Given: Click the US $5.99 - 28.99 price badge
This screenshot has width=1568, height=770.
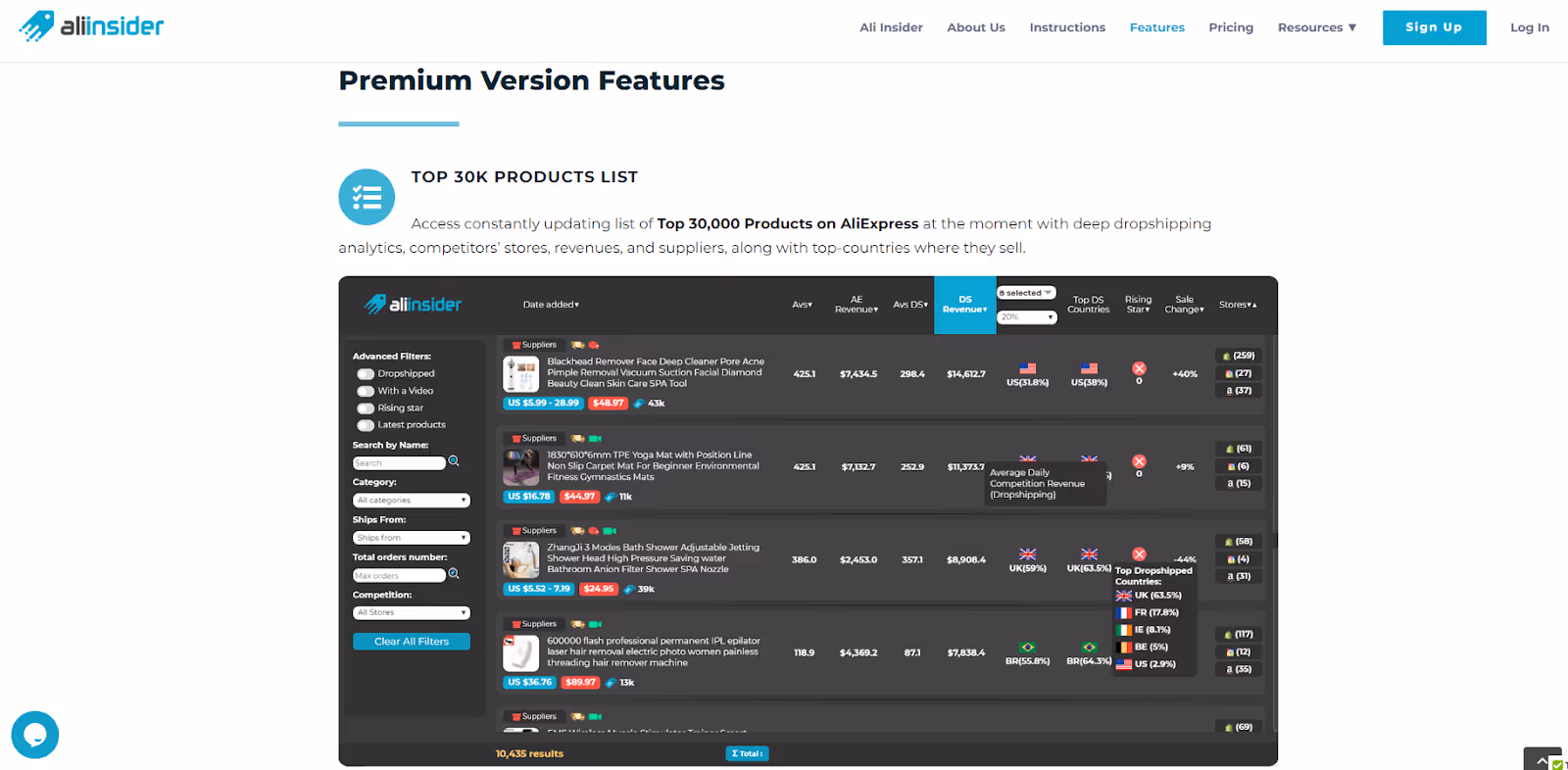Looking at the screenshot, I should [543, 404].
